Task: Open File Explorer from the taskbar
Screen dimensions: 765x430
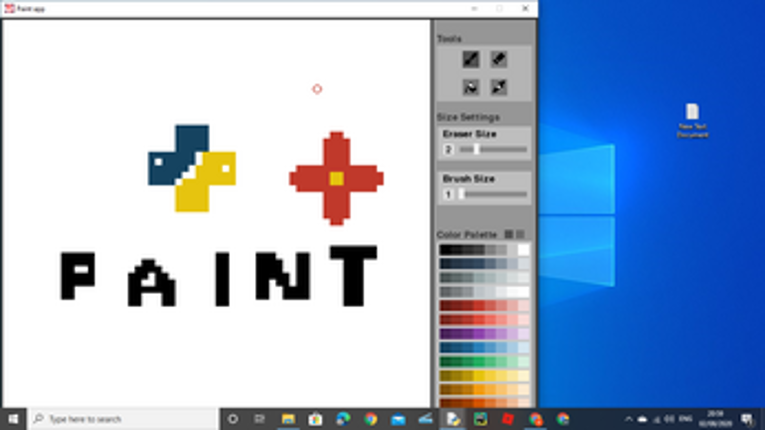Action: tap(288, 419)
